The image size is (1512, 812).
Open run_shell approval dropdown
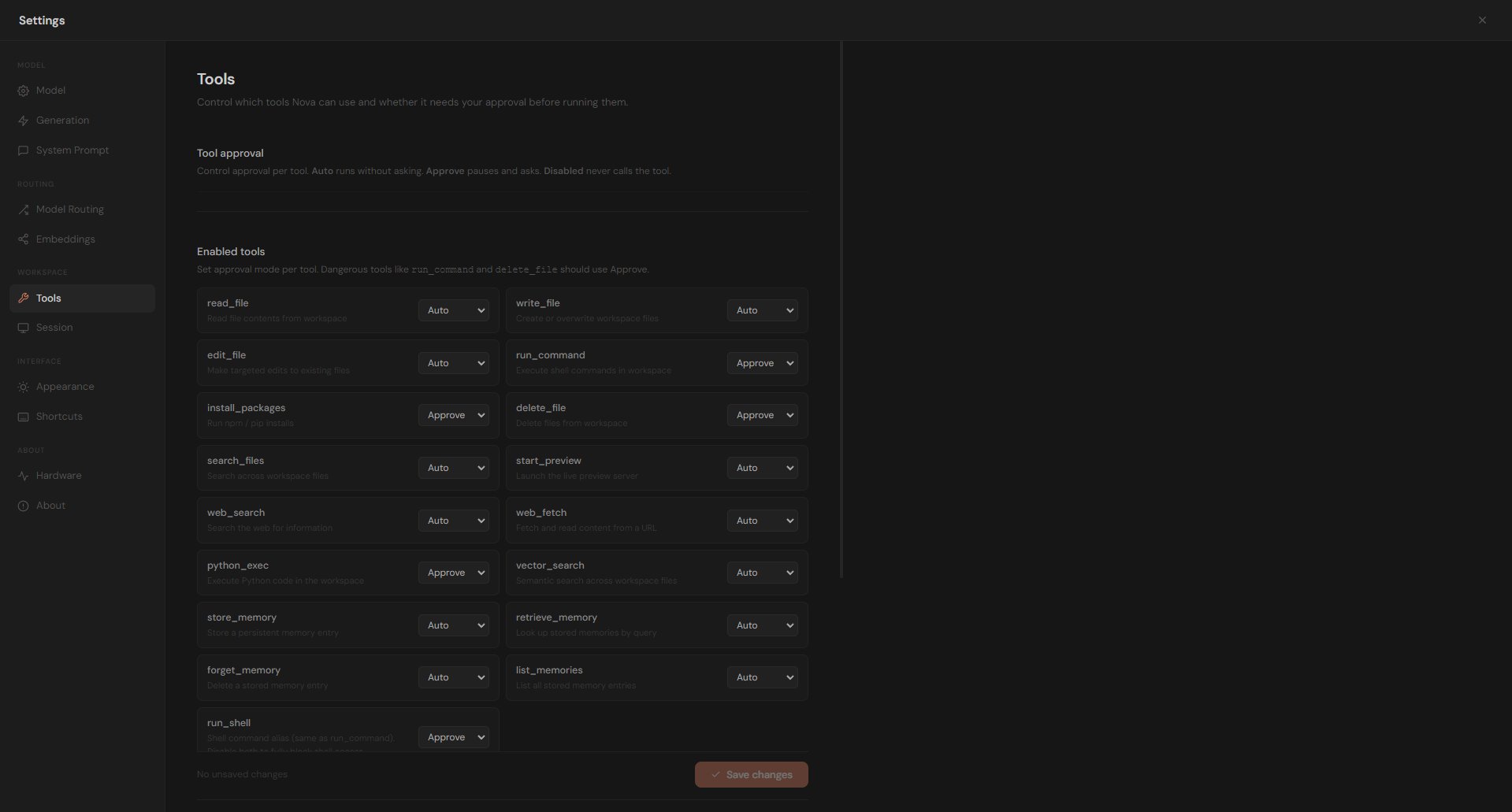pyautogui.click(x=454, y=737)
